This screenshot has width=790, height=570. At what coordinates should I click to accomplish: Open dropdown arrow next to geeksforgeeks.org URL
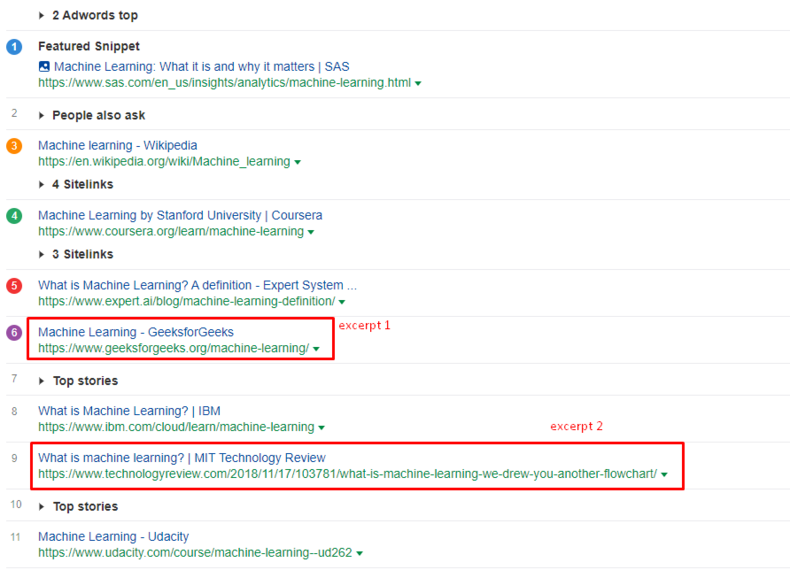[x=316, y=349]
